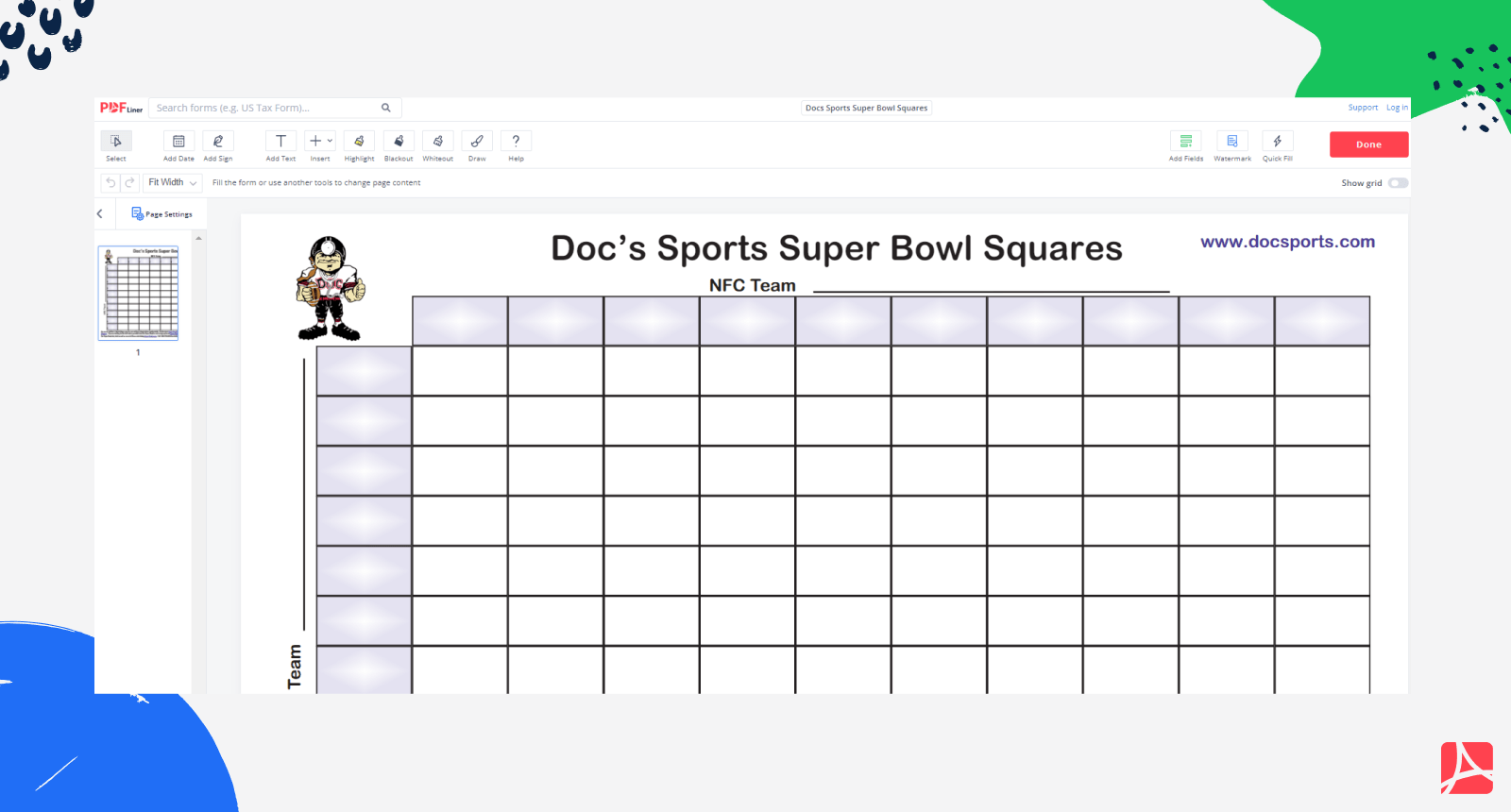Screen dimensions: 1511x812
Task: Click the red Done button
Action: point(1369,144)
